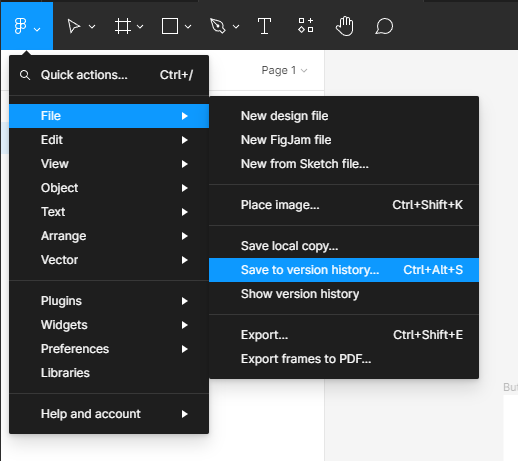Open the Object submenu
518x461 pixels.
click(x=109, y=188)
